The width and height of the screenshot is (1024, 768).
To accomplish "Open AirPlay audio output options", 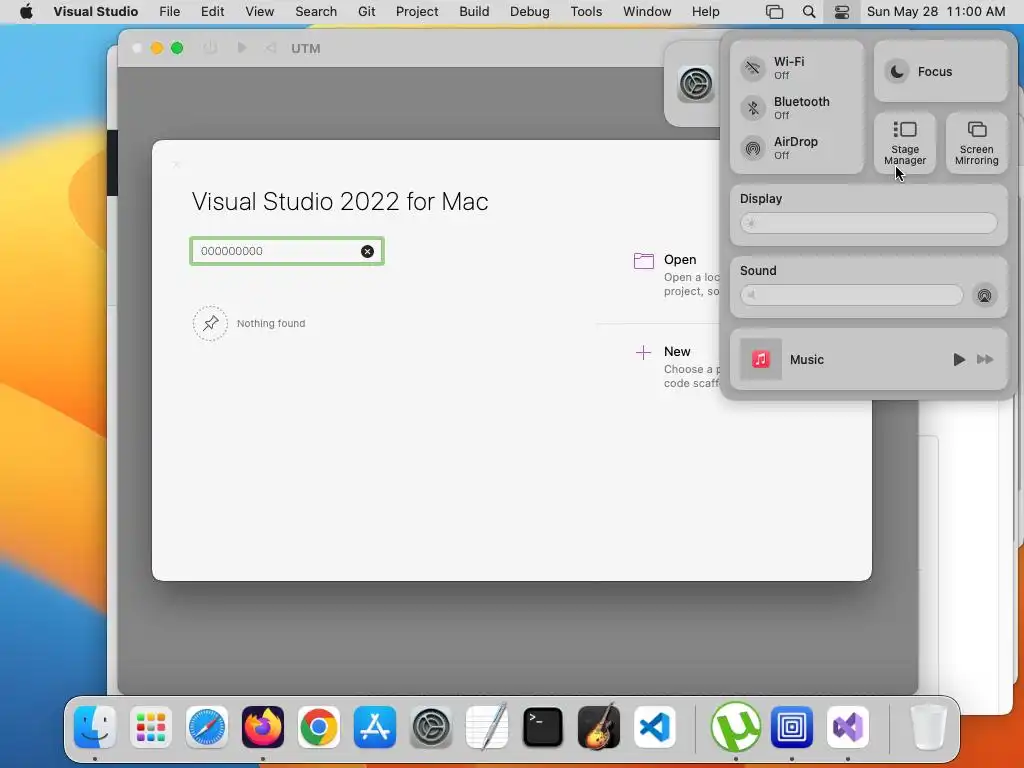I will [x=984, y=295].
